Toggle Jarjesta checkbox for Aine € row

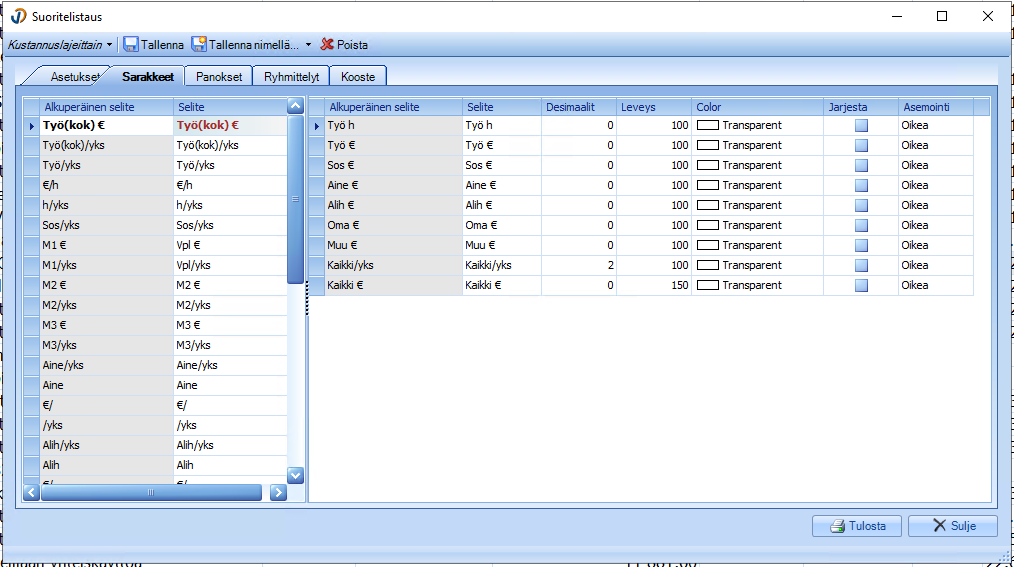861,186
